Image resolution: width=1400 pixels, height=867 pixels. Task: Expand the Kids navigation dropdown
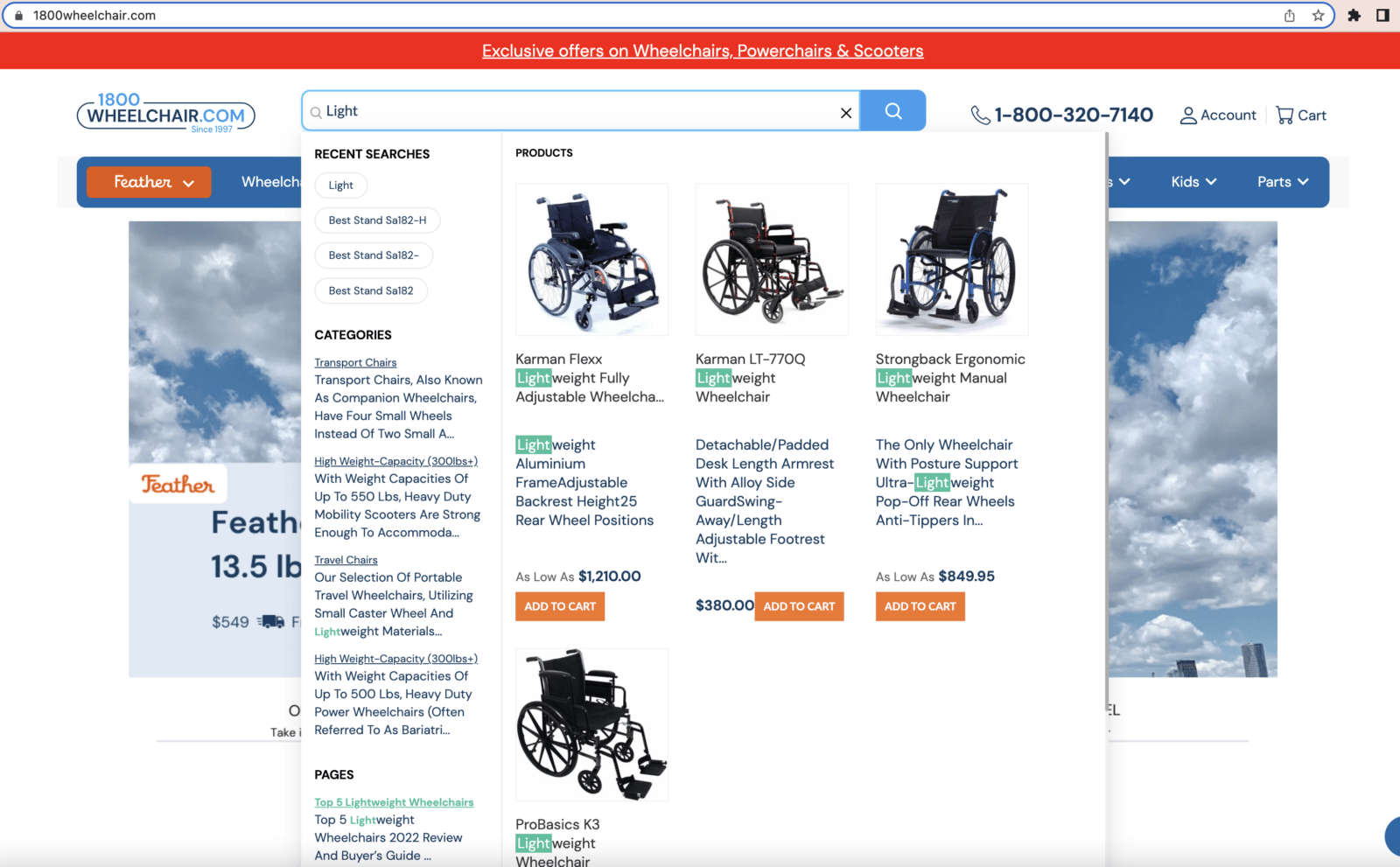[1193, 182]
